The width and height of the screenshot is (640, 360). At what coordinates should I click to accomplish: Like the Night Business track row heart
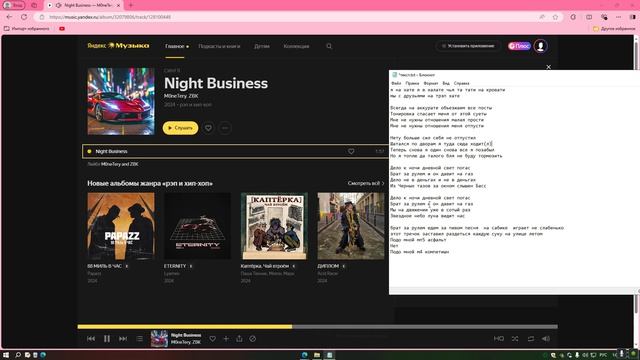tap(351, 151)
